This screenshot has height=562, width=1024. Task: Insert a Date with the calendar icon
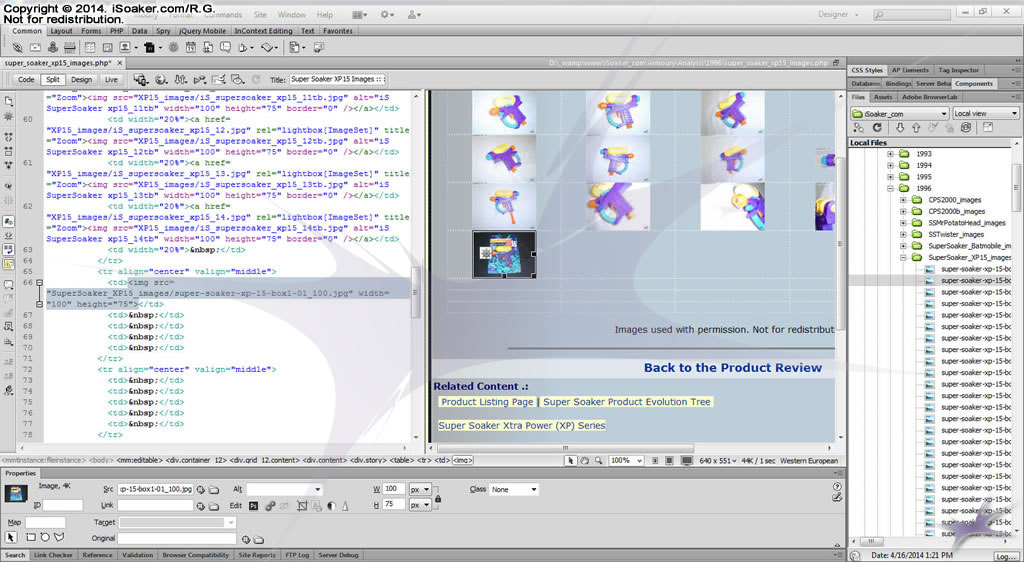(191, 48)
